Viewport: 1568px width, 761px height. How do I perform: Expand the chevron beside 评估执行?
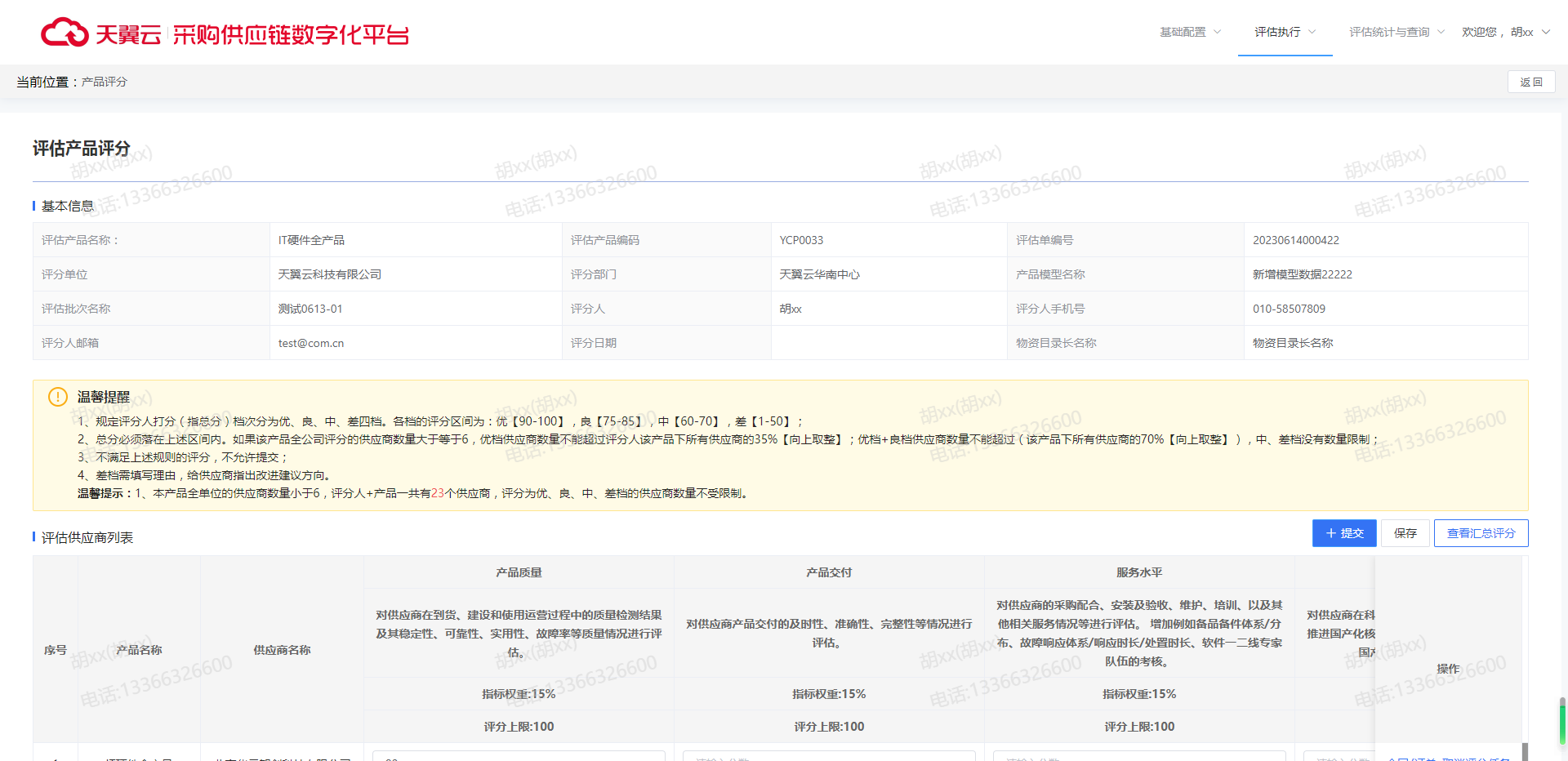1312,32
